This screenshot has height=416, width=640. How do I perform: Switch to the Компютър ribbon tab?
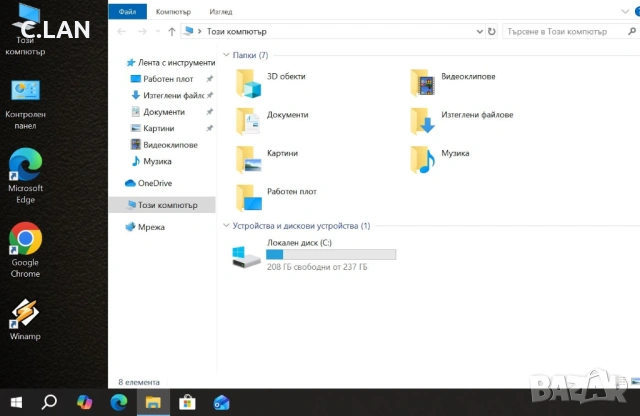(x=173, y=12)
